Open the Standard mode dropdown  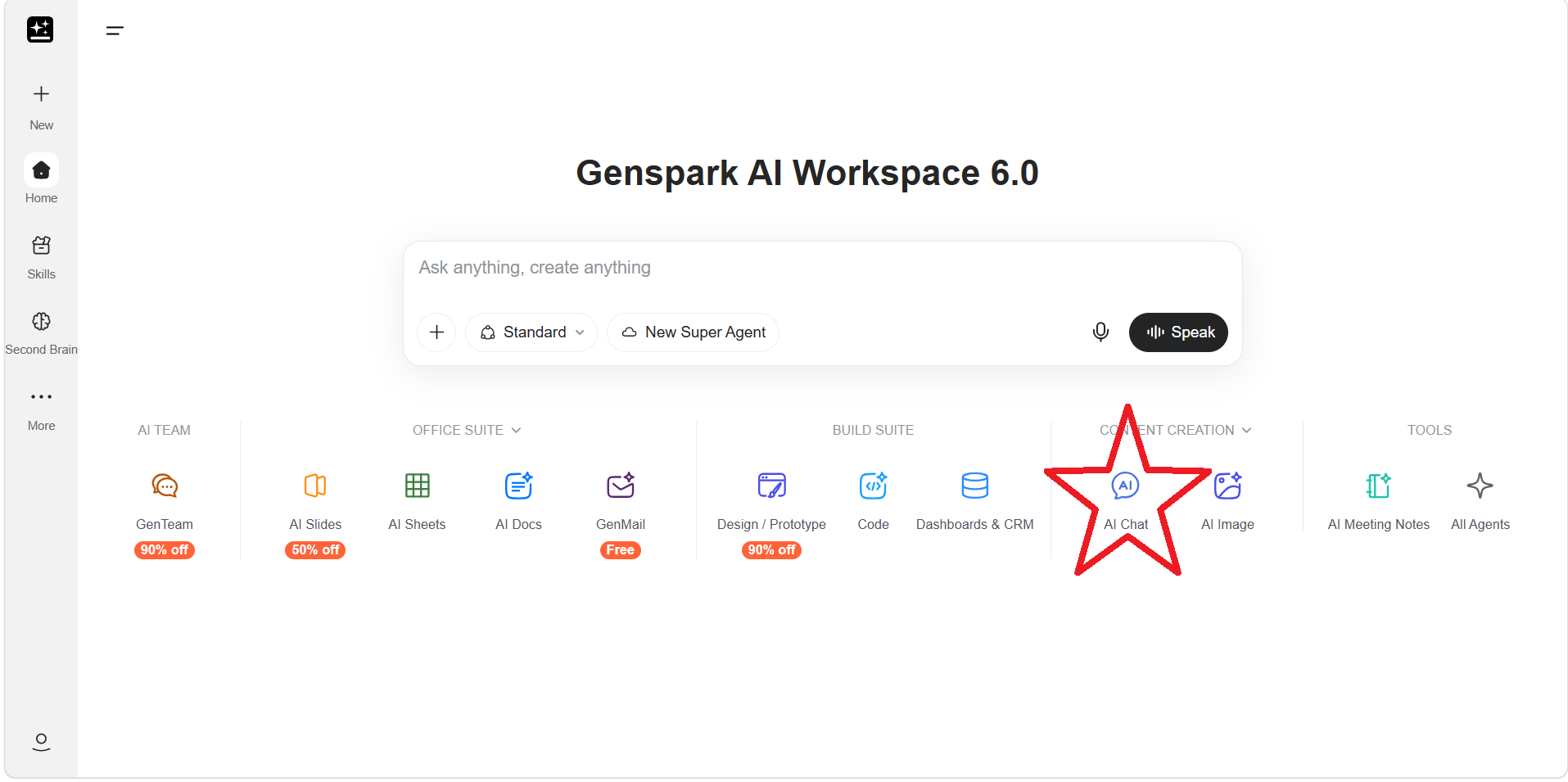[532, 332]
